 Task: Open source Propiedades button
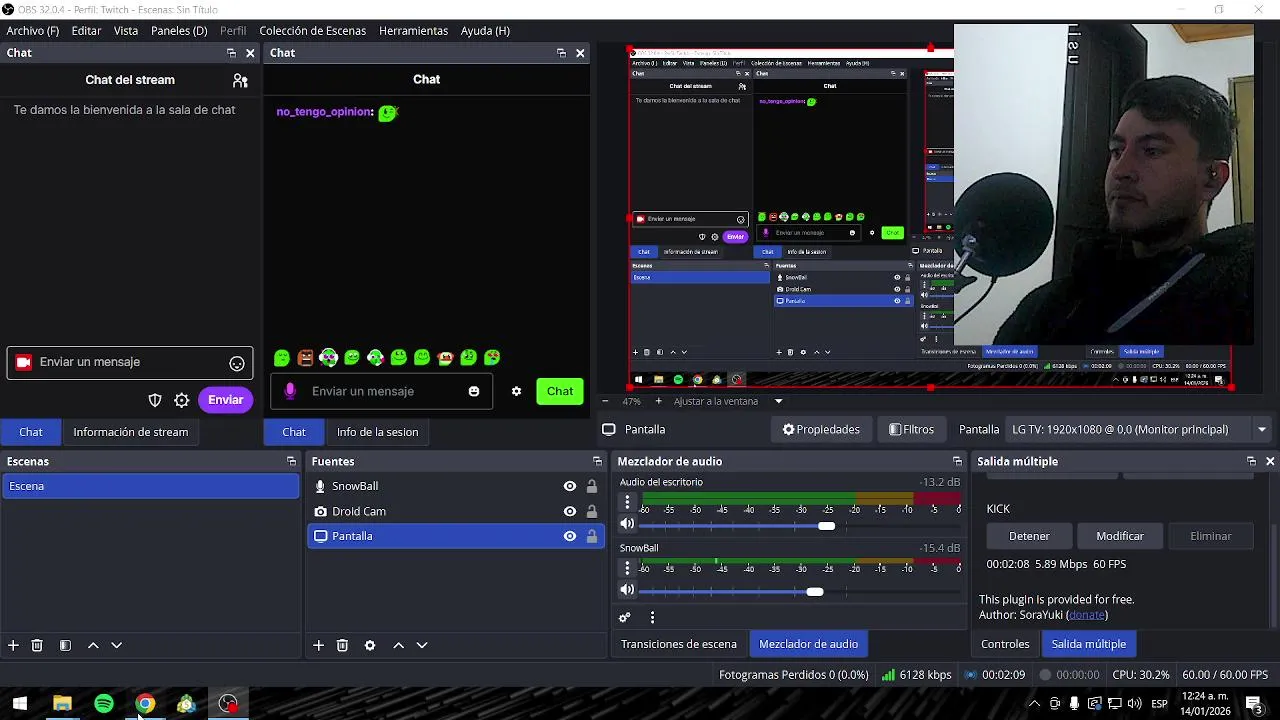[821, 430]
